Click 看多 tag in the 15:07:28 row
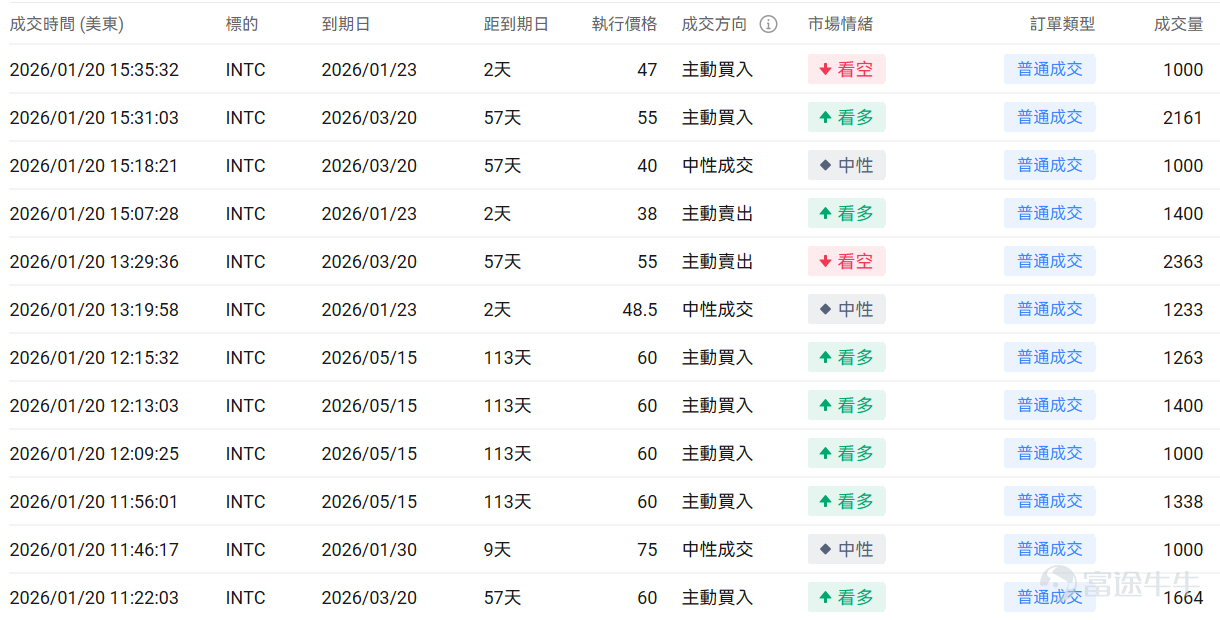 point(847,213)
